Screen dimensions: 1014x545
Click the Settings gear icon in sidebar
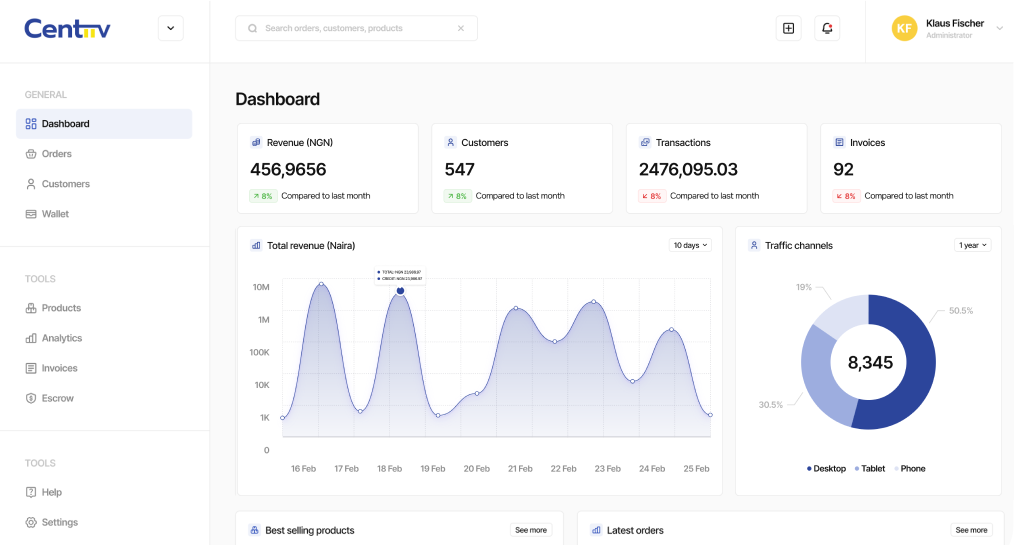(x=31, y=522)
